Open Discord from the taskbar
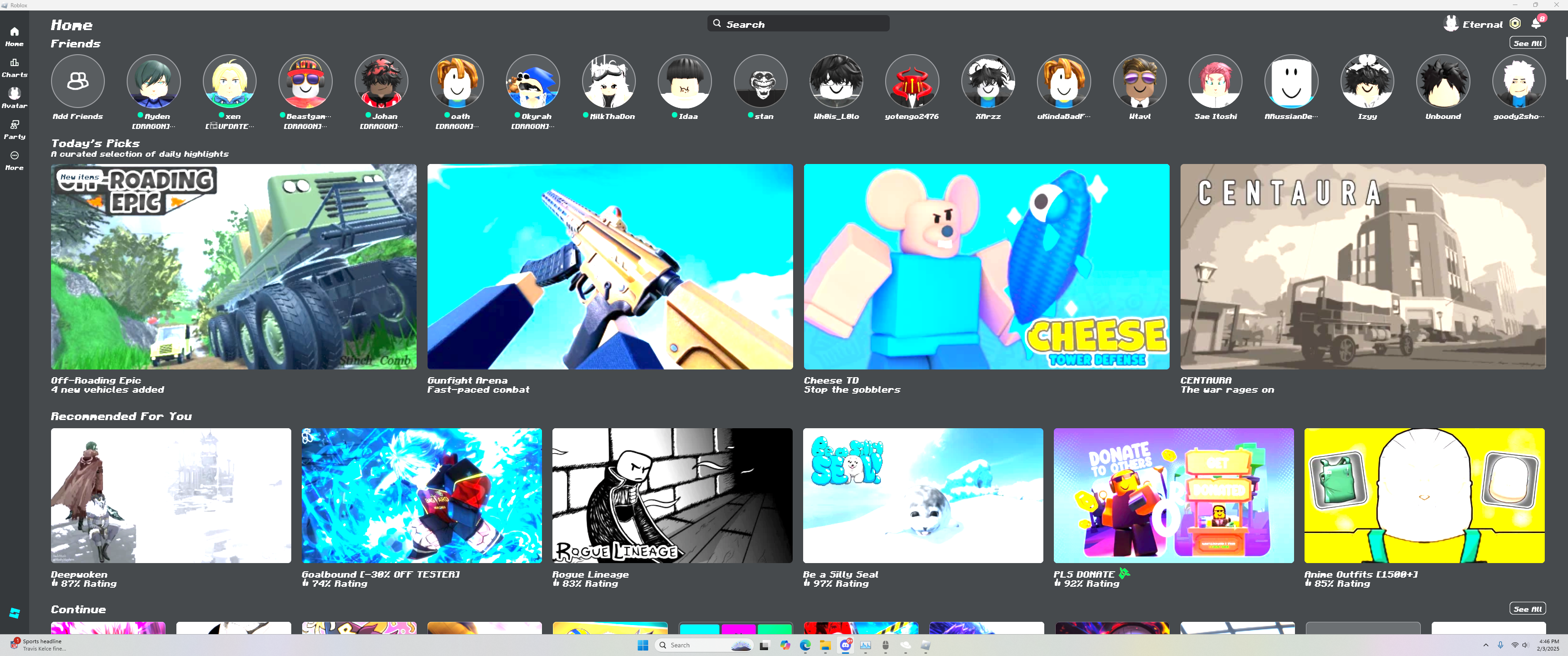This screenshot has height=656, width=1568. click(x=846, y=645)
